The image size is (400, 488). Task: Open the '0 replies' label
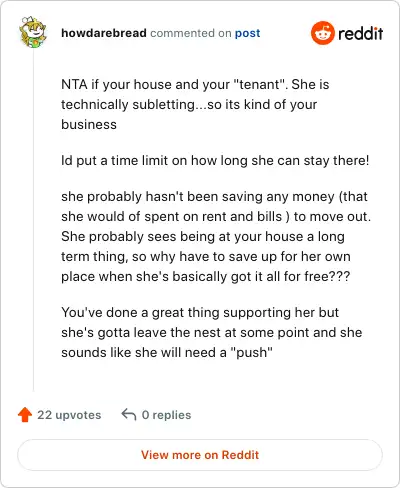click(x=166, y=415)
